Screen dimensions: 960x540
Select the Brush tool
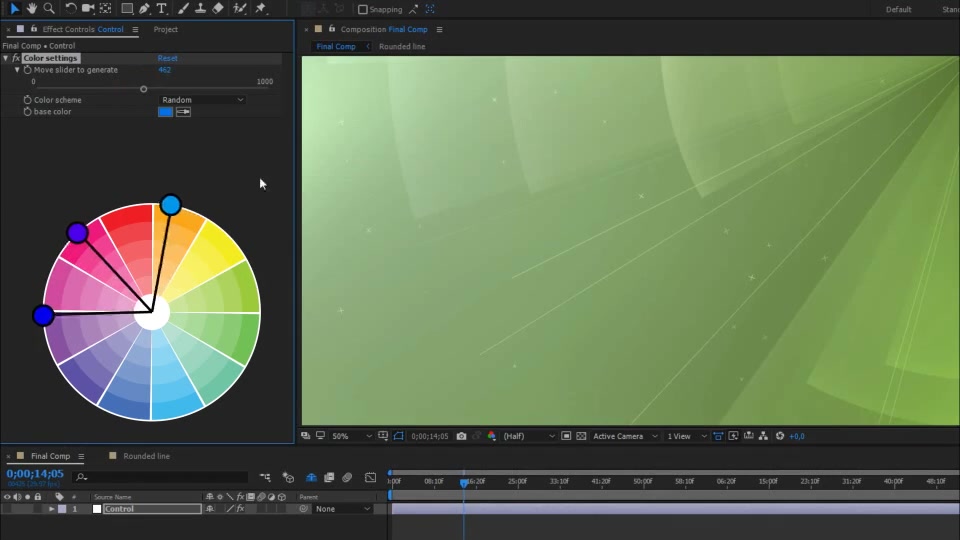182,9
